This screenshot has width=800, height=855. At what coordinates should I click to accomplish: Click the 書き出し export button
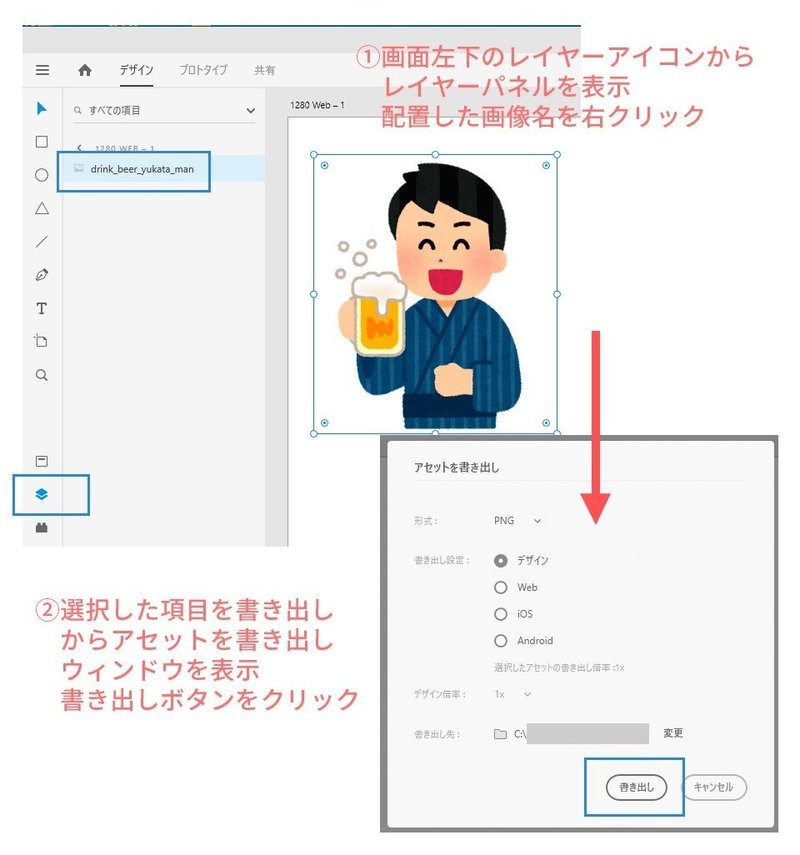click(636, 787)
